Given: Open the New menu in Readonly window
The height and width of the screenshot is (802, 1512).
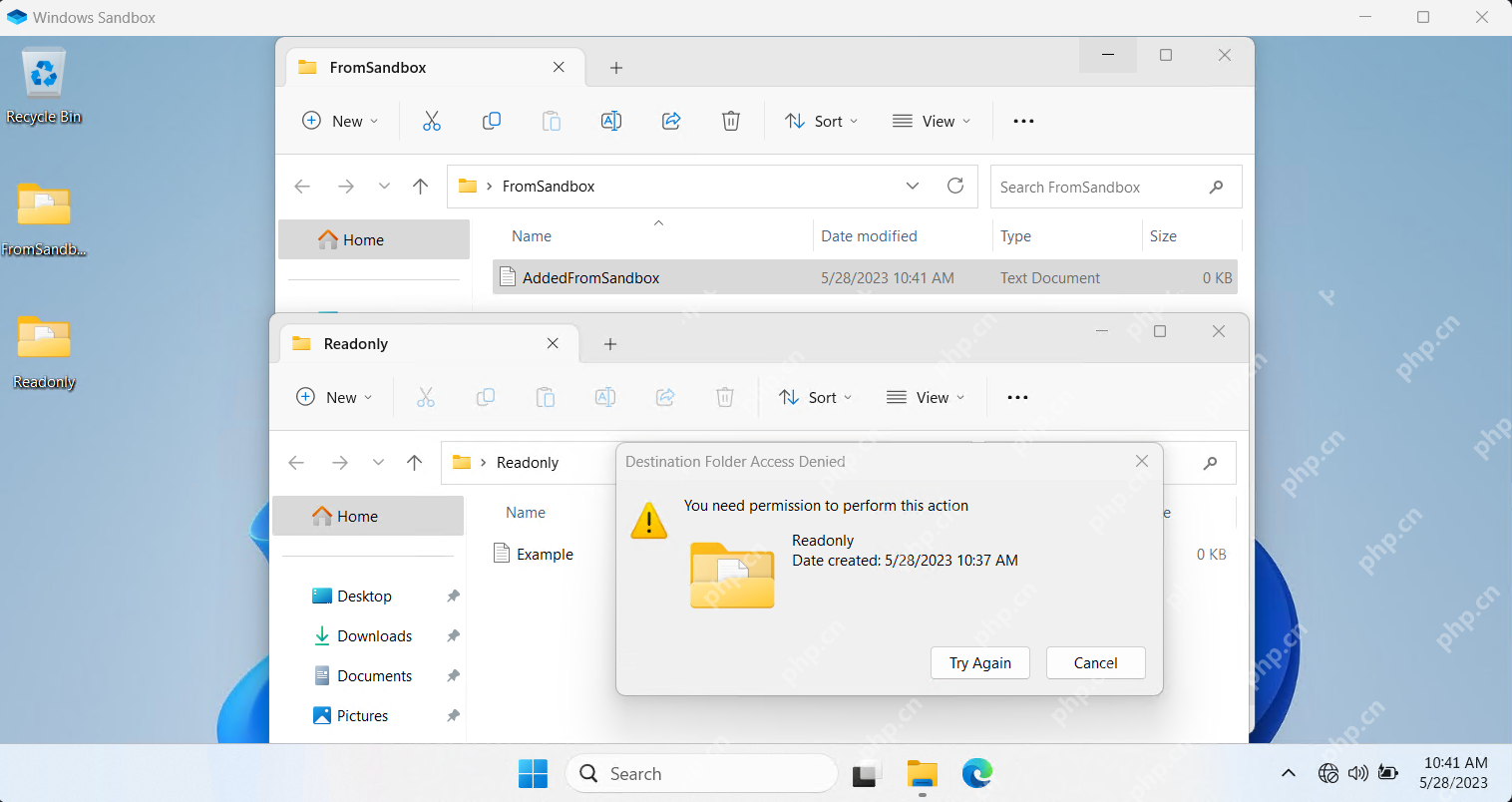Looking at the screenshot, I should (x=334, y=397).
